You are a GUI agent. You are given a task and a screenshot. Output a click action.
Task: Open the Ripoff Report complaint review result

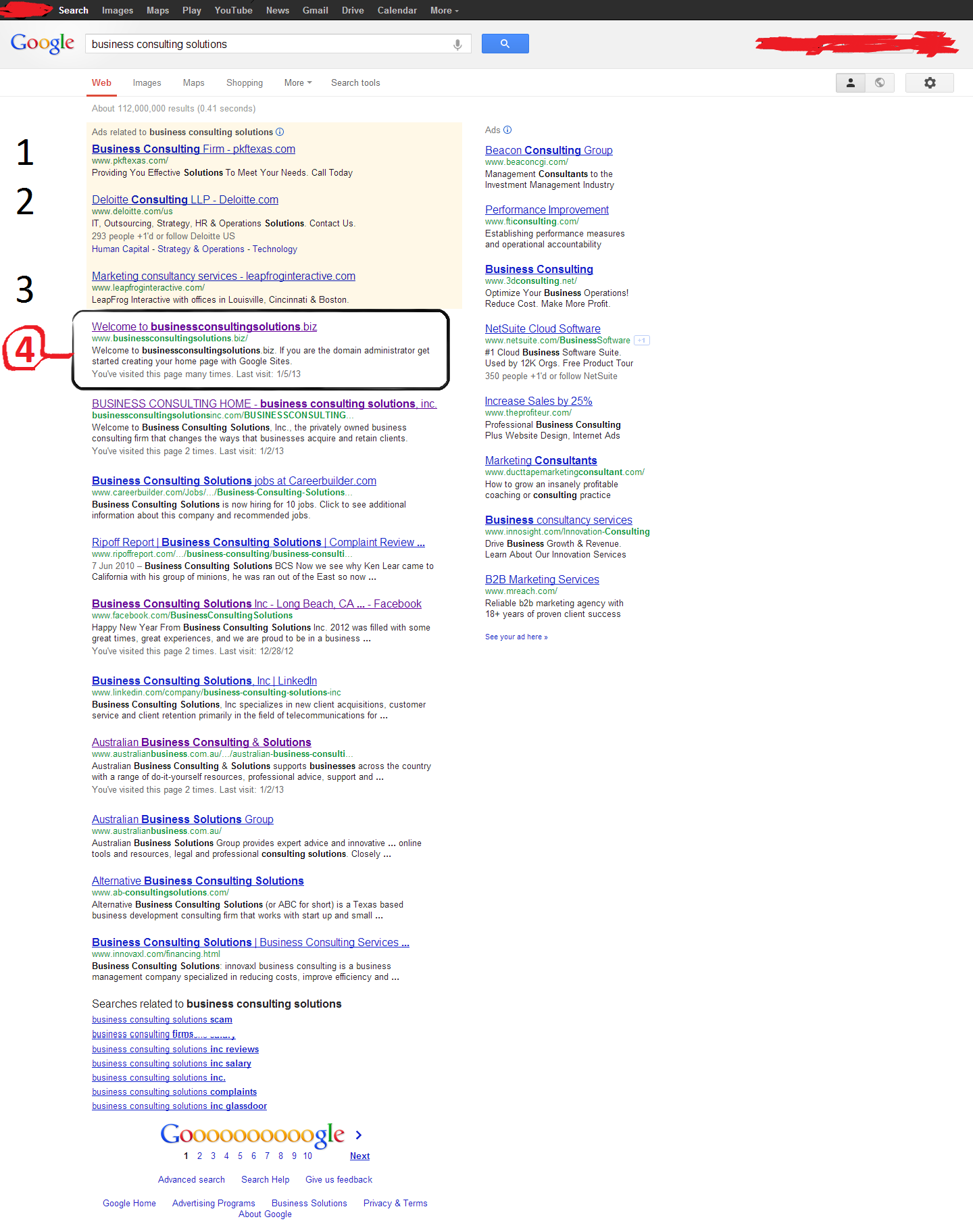pos(258,542)
